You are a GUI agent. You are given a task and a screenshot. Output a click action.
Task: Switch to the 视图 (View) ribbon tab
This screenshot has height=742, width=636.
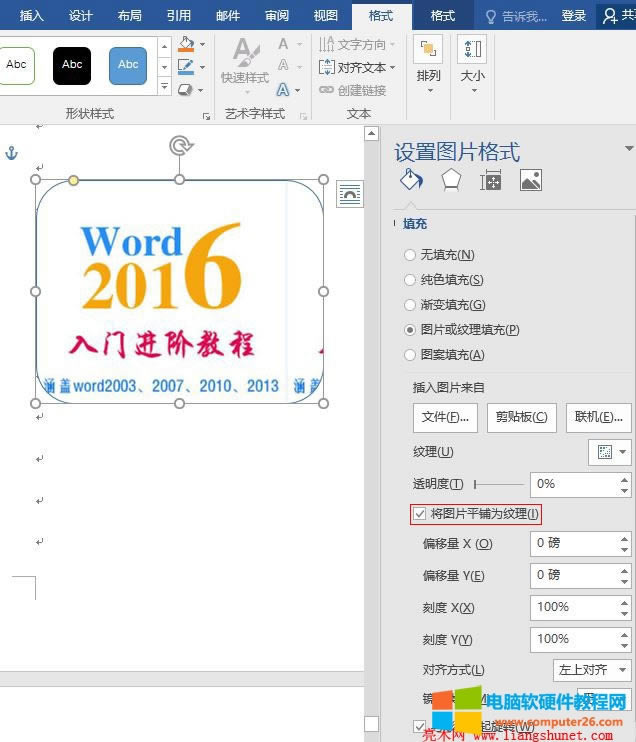click(325, 16)
